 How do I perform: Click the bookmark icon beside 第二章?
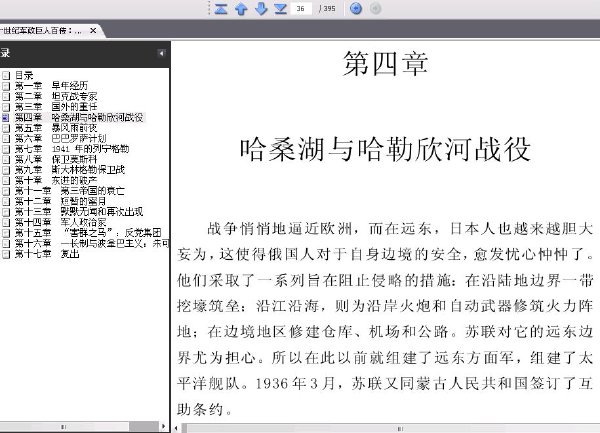pos(5,96)
